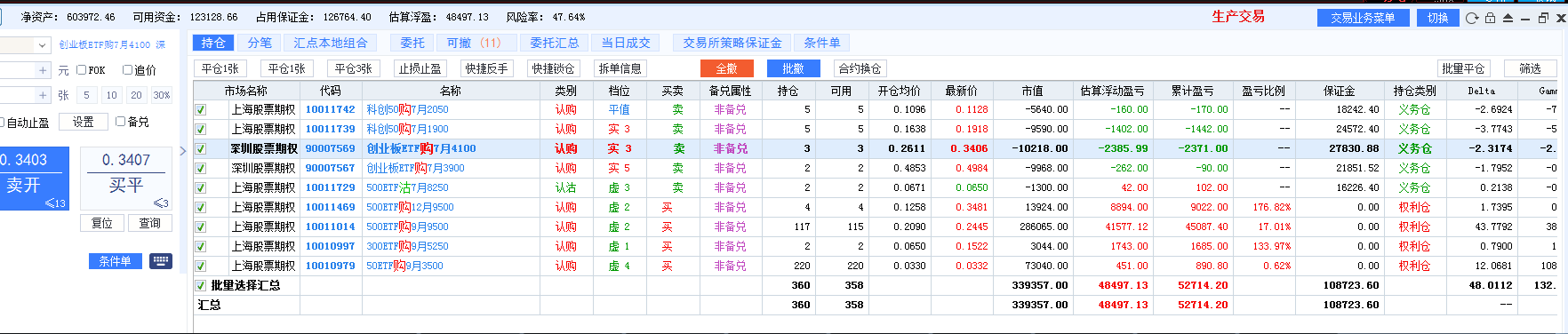
Task: Click the 买平 0.3407 buy-close button
Action: coord(126,179)
